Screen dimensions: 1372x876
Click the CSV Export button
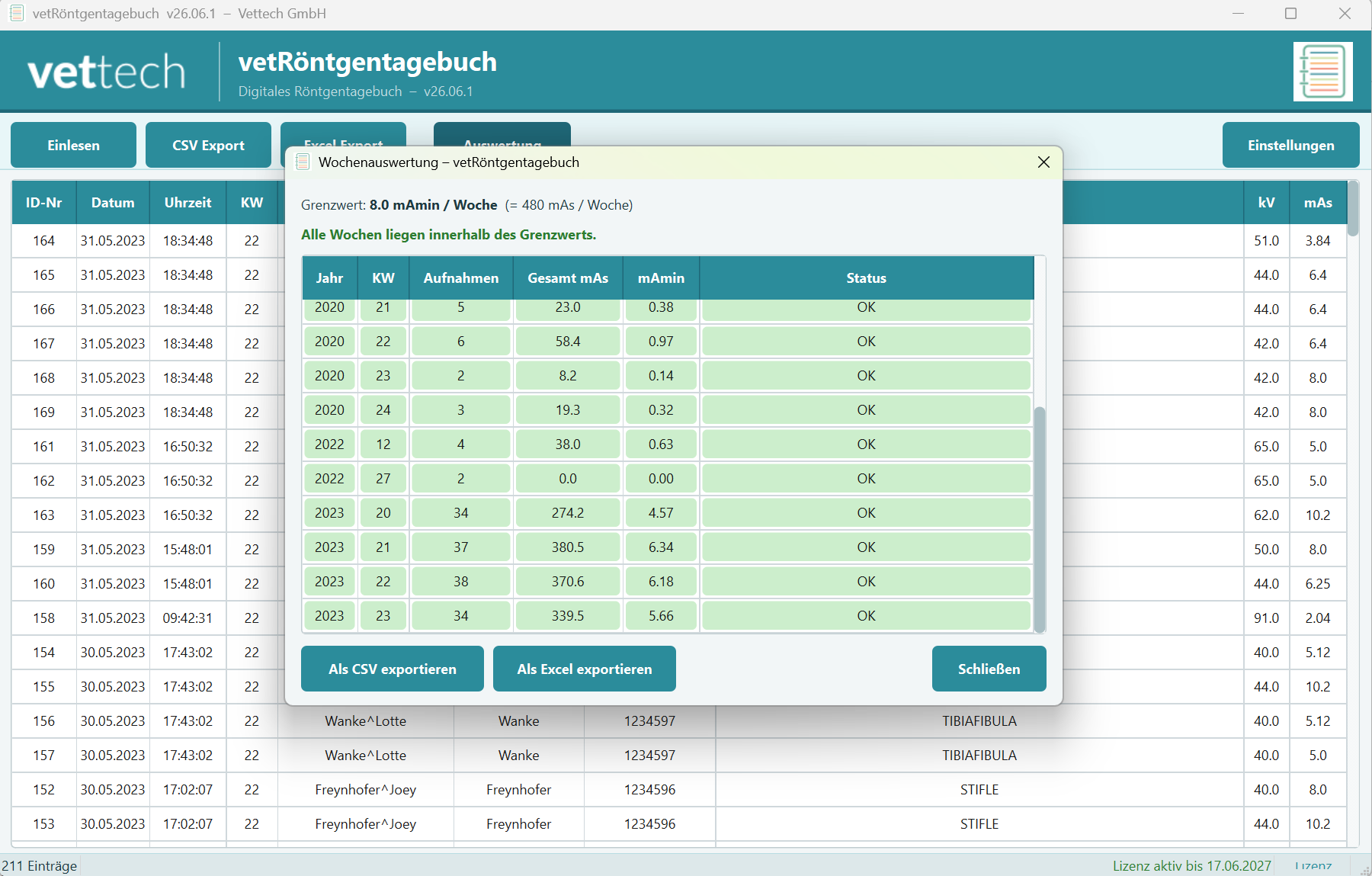[208, 145]
